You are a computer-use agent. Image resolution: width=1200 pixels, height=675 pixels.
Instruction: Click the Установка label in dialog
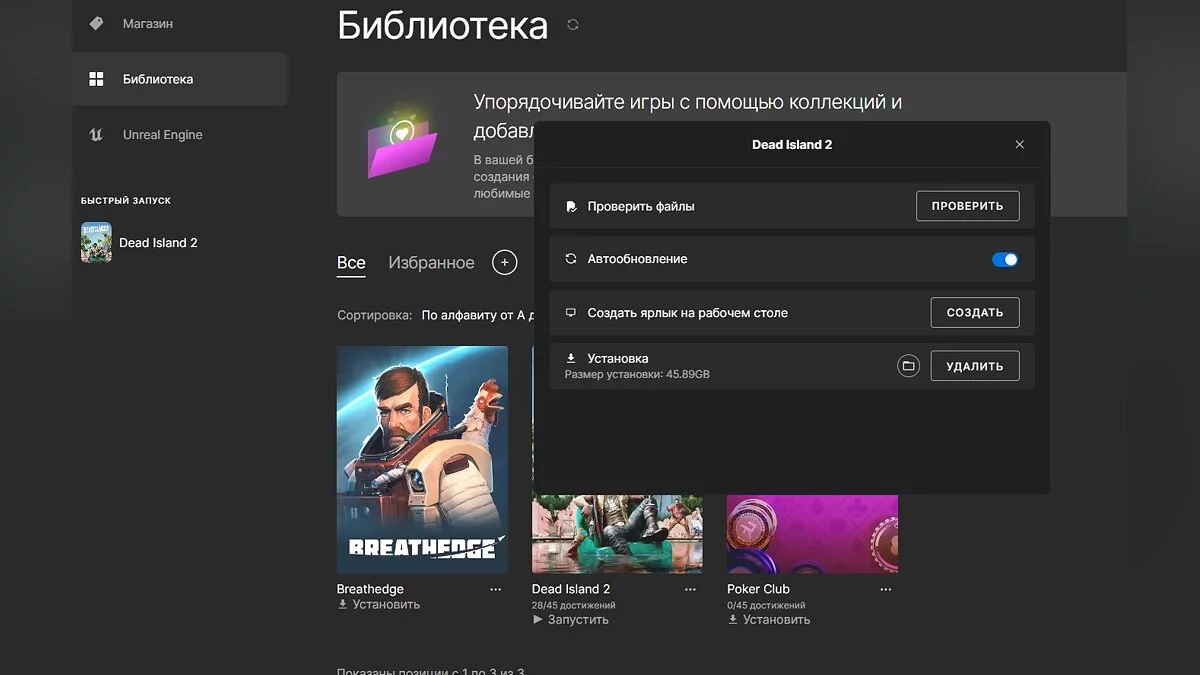pyautogui.click(x=618, y=358)
